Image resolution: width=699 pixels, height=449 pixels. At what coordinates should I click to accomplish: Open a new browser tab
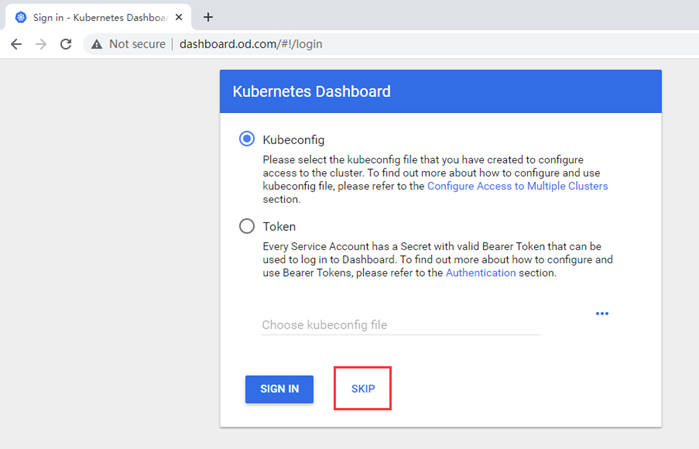pyautogui.click(x=208, y=17)
